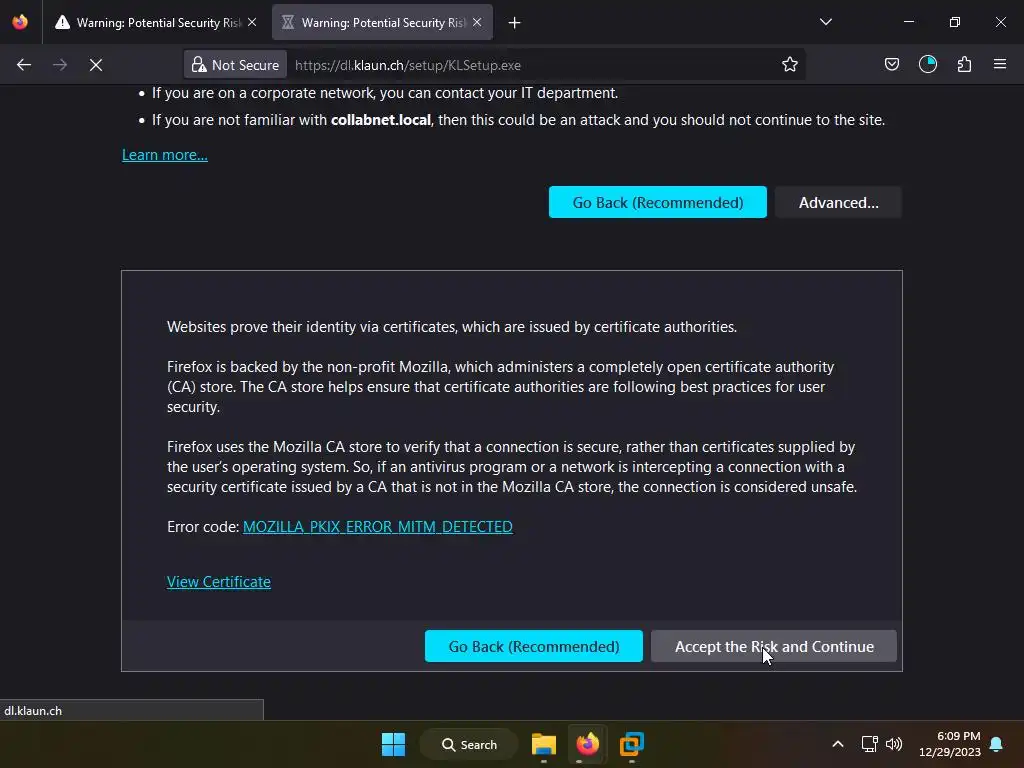The height and width of the screenshot is (768, 1024).
Task: Close the first Warning tab
Action: pyautogui.click(x=252, y=22)
